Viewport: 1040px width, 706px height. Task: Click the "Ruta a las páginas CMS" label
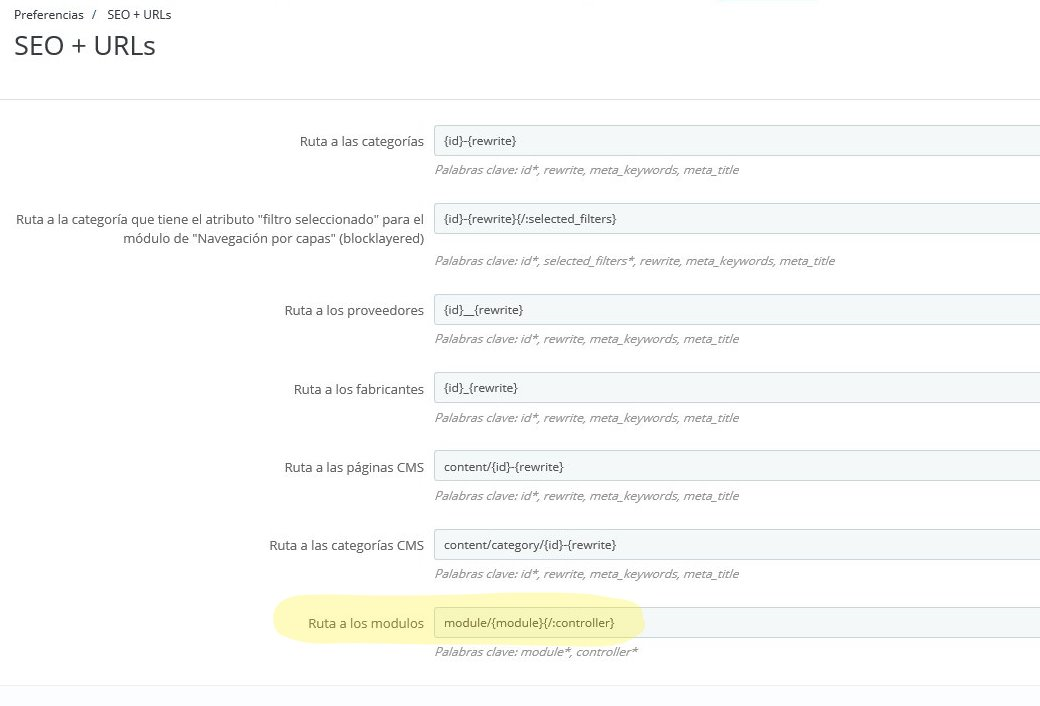pos(354,467)
